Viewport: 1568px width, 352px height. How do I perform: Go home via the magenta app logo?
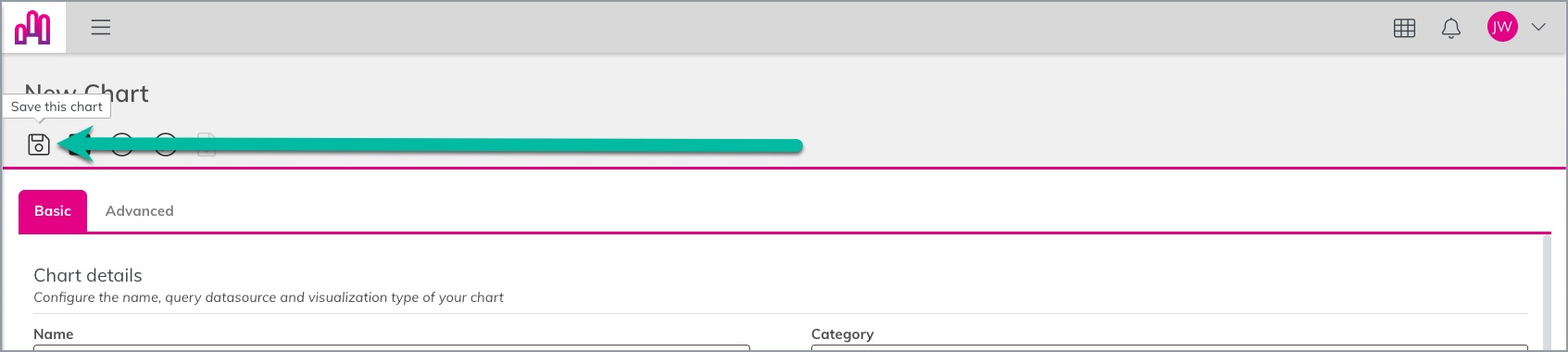pos(33,27)
